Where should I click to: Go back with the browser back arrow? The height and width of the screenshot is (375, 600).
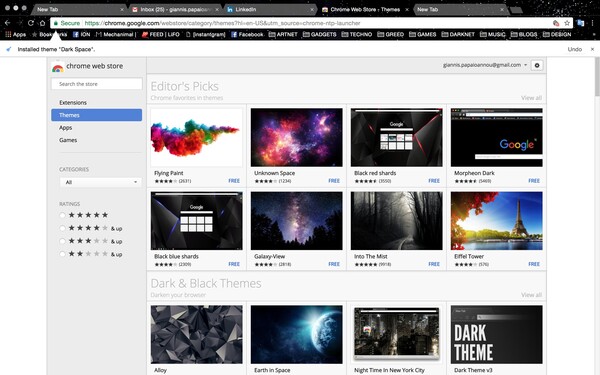pyautogui.click(x=7, y=23)
